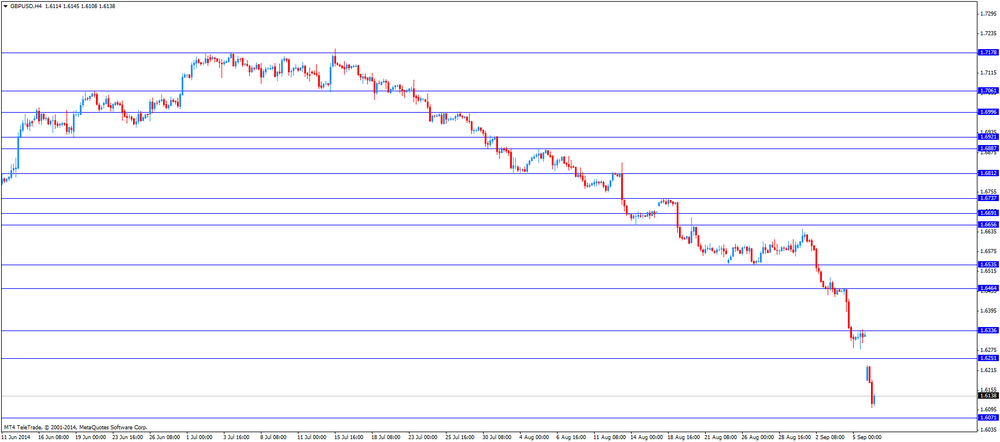Click the 1.7115 price scale value
Viewport: 1000px width, 442px height.
[987, 73]
